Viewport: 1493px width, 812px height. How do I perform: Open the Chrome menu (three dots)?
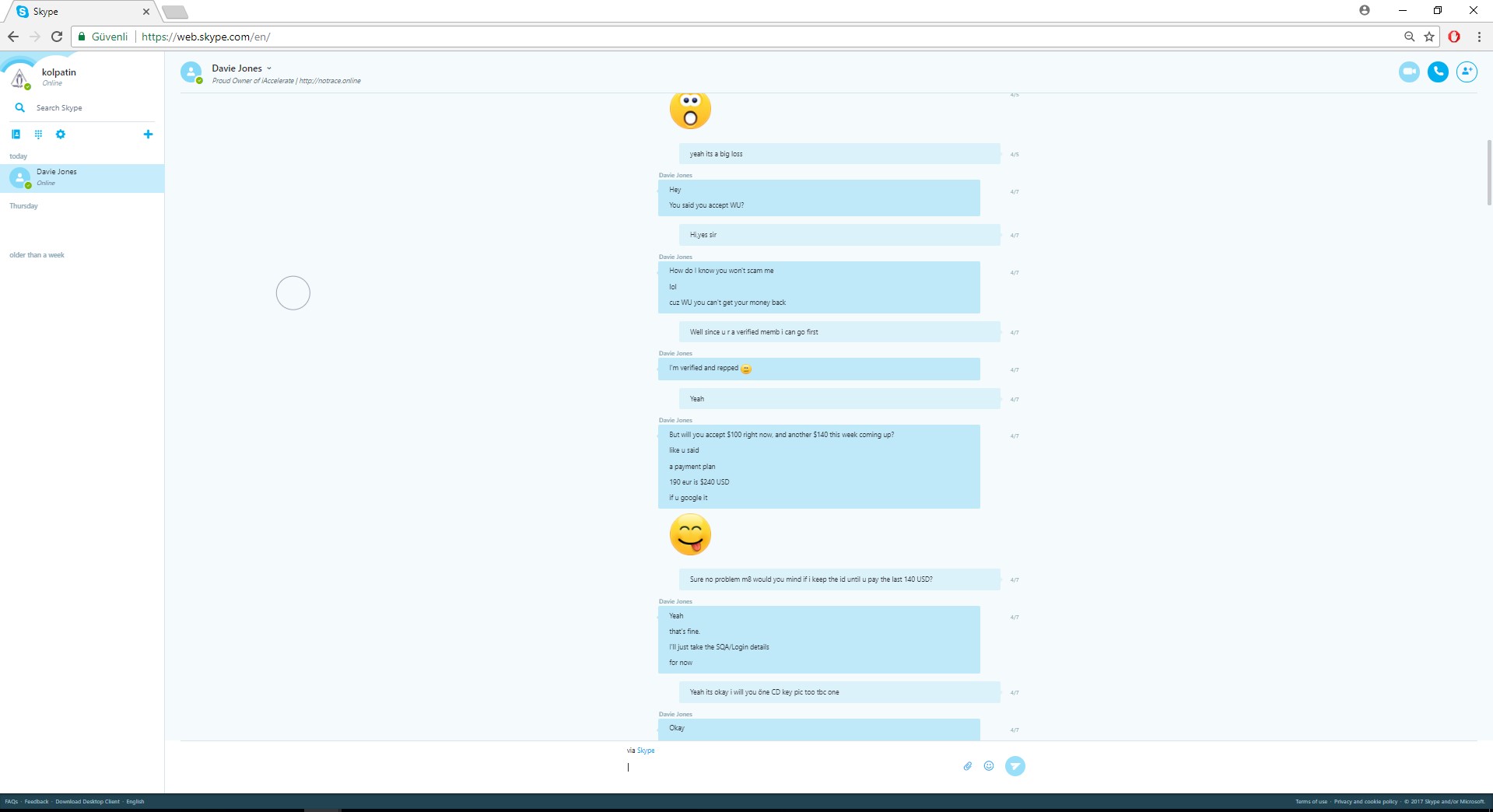(x=1479, y=37)
